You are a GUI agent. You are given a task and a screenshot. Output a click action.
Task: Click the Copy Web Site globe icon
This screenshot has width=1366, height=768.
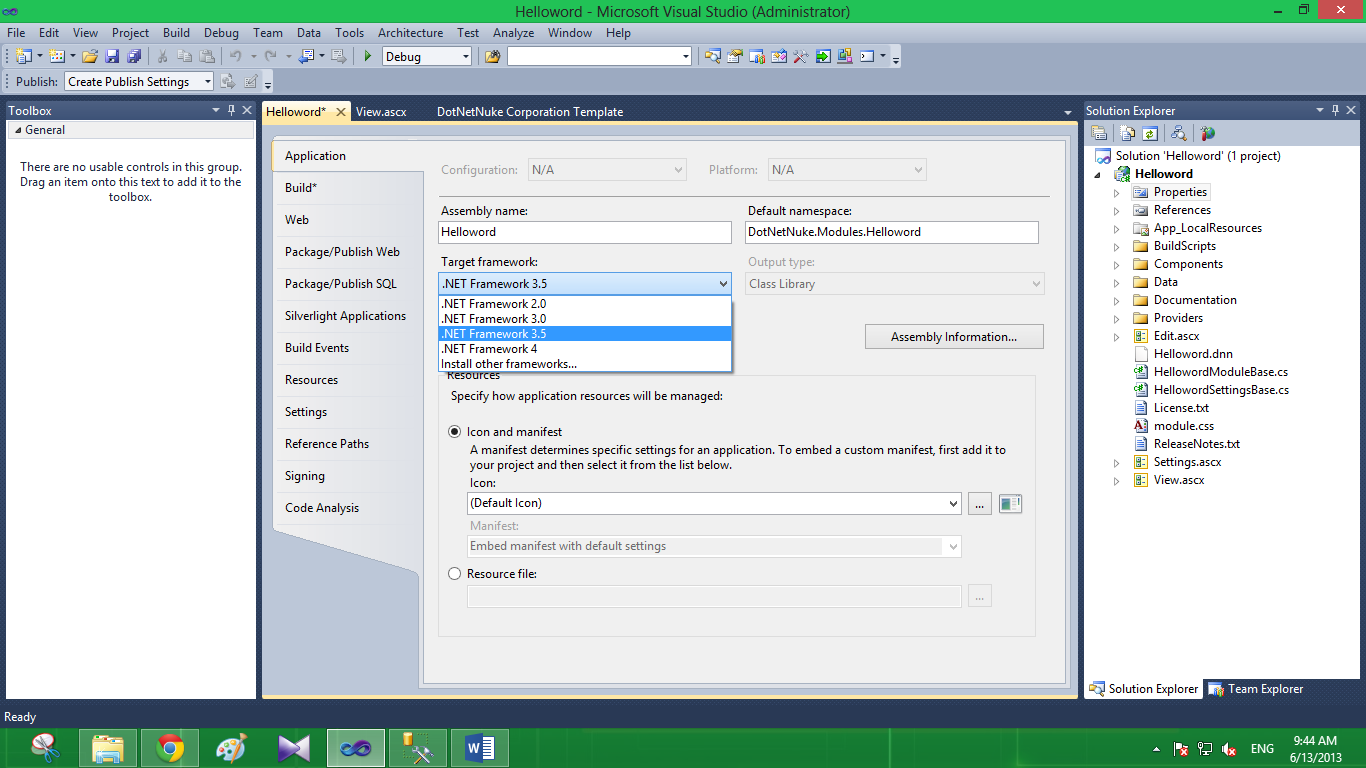pos(1208,133)
